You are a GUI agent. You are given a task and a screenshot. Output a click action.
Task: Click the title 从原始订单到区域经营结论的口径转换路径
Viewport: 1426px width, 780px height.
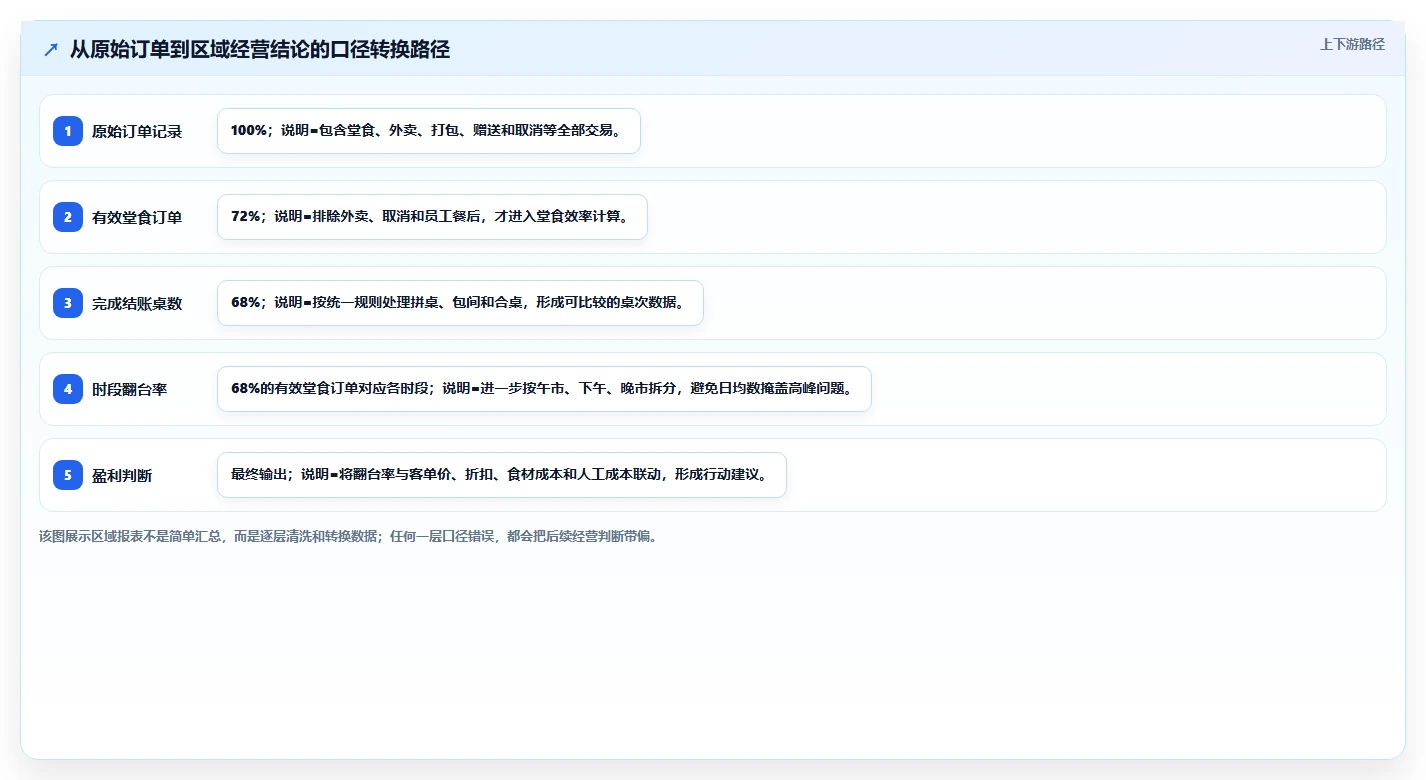(x=260, y=50)
